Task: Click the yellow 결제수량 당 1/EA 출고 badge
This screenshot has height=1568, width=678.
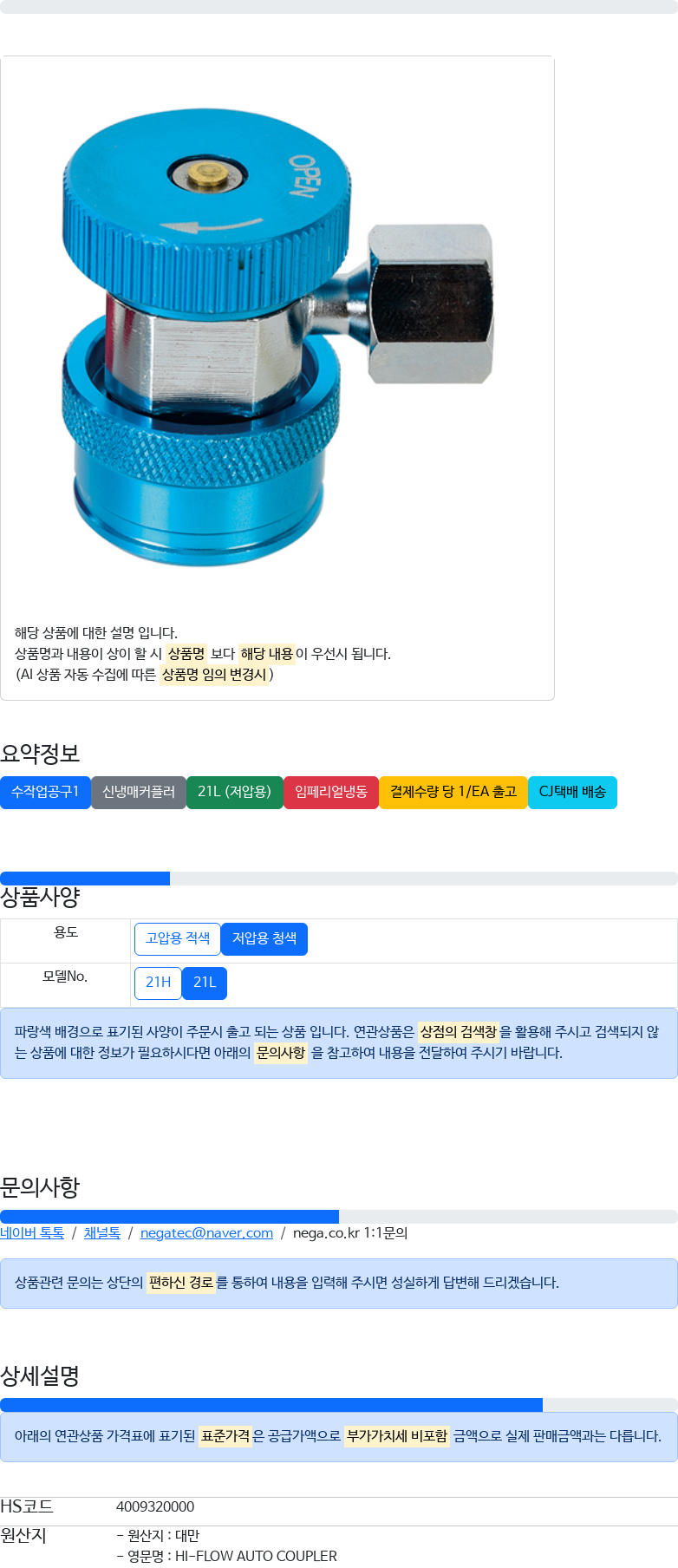Action: click(x=453, y=792)
